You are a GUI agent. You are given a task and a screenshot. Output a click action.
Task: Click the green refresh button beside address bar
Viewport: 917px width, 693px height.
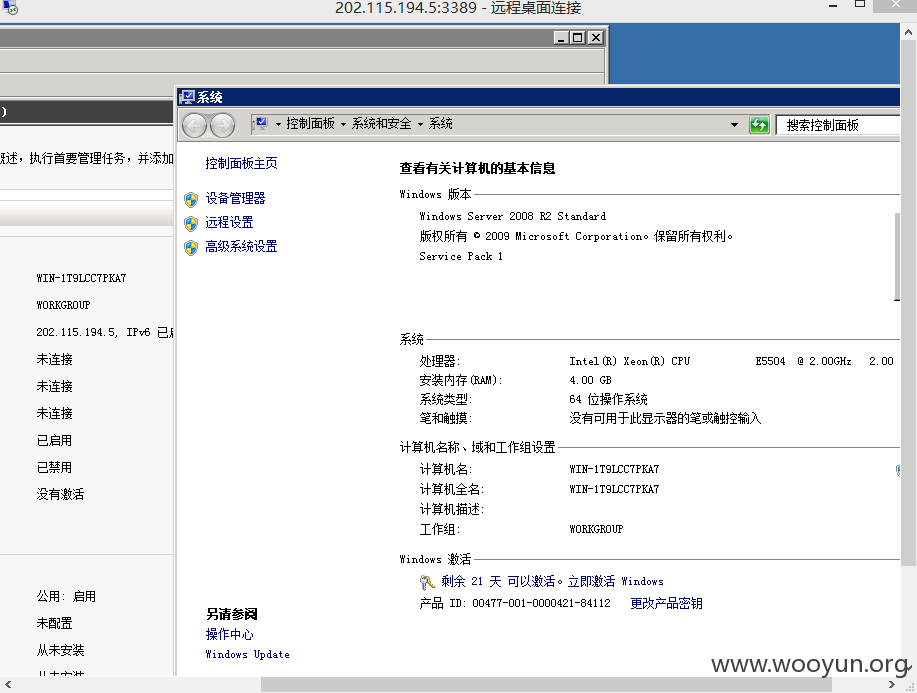(759, 125)
